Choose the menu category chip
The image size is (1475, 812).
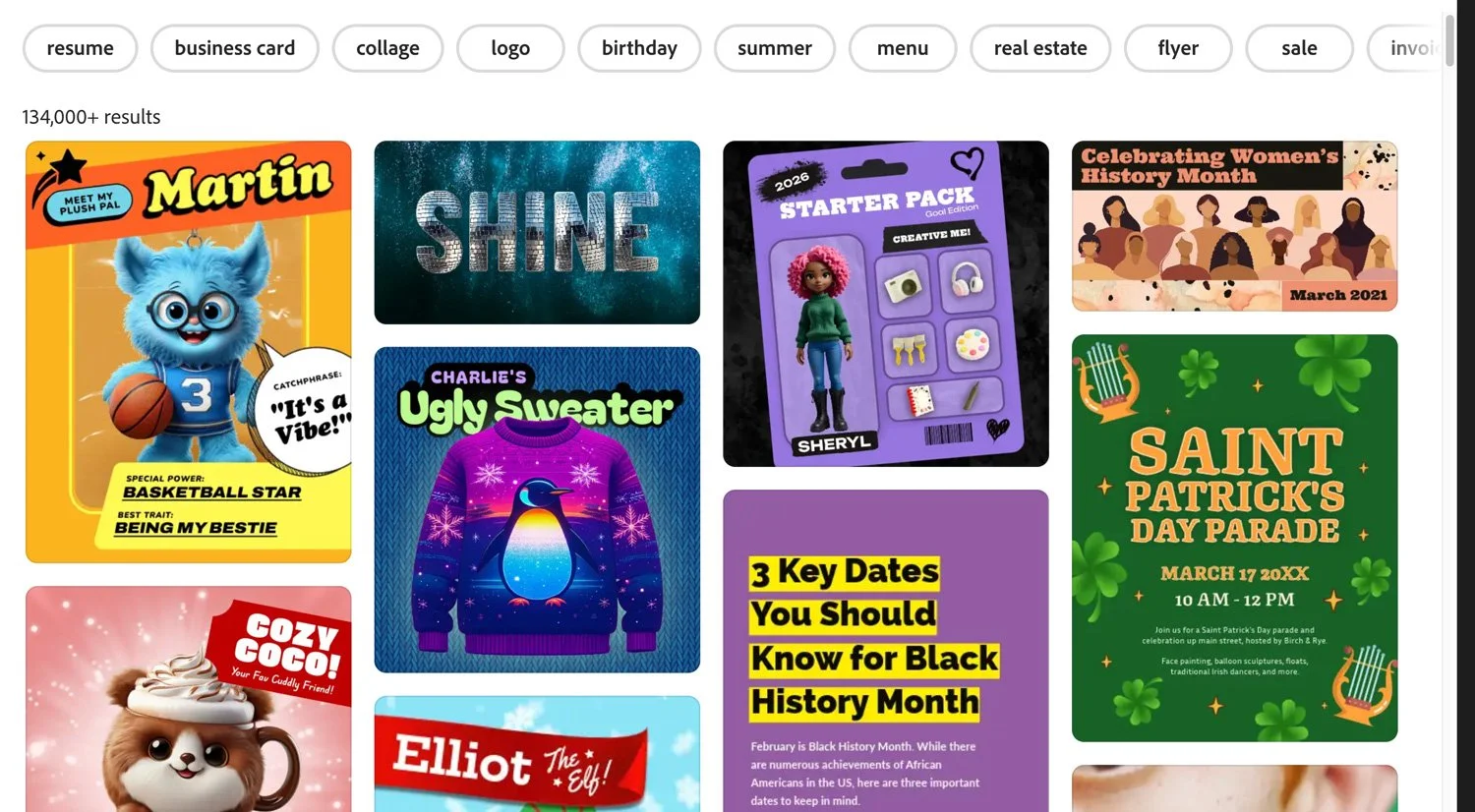coord(903,48)
